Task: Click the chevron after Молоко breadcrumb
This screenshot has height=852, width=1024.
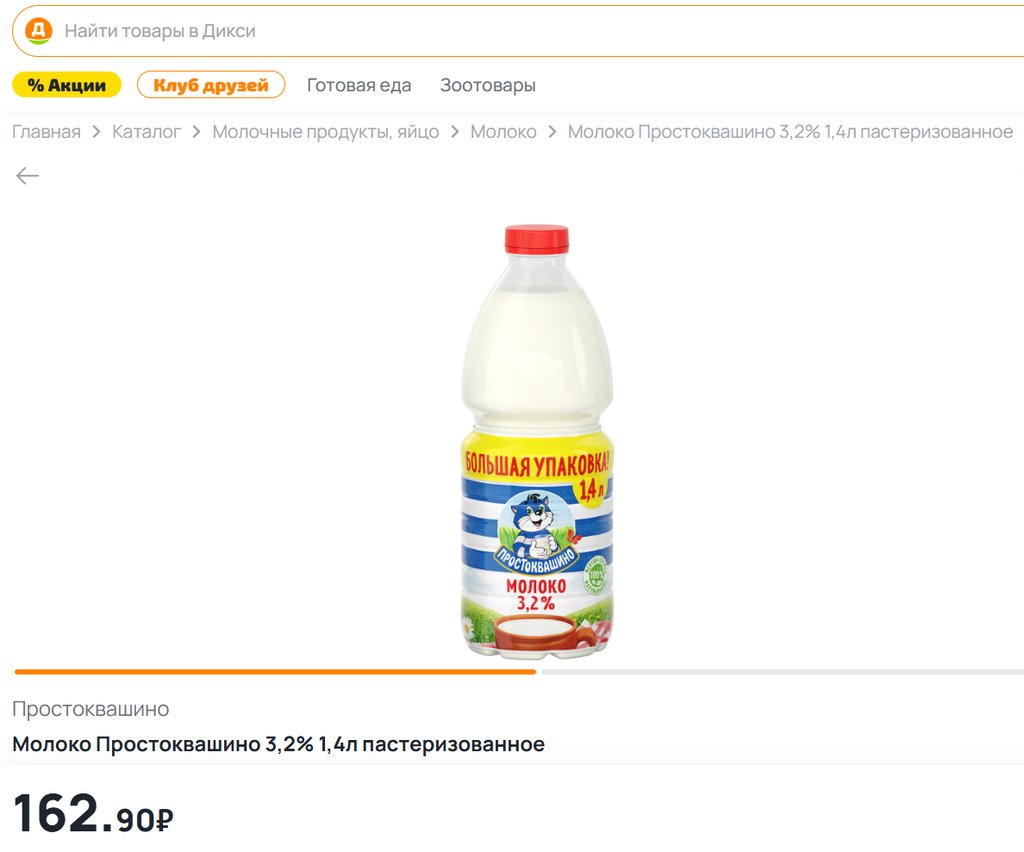Action: (552, 132)
